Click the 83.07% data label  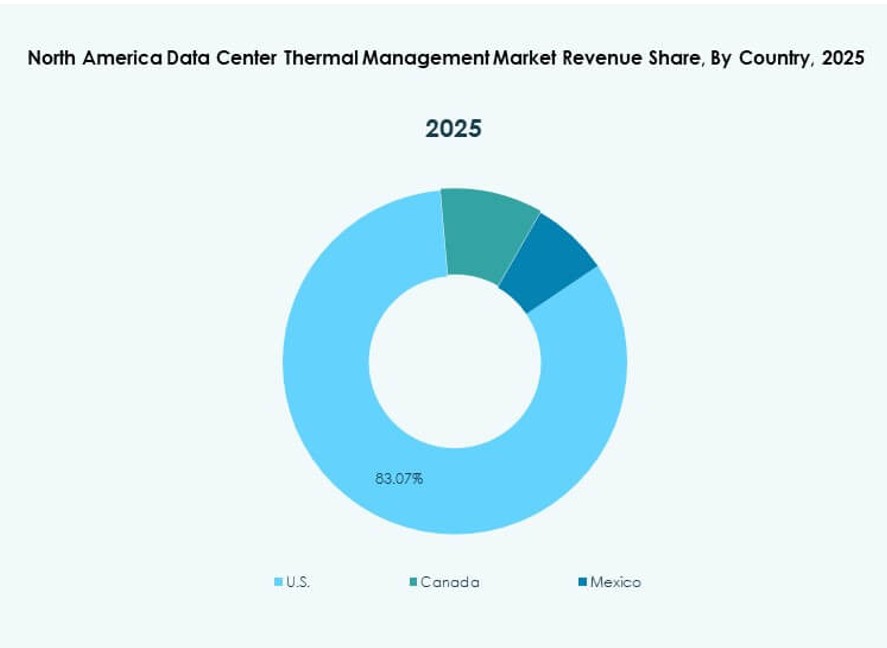click(399, 479)
